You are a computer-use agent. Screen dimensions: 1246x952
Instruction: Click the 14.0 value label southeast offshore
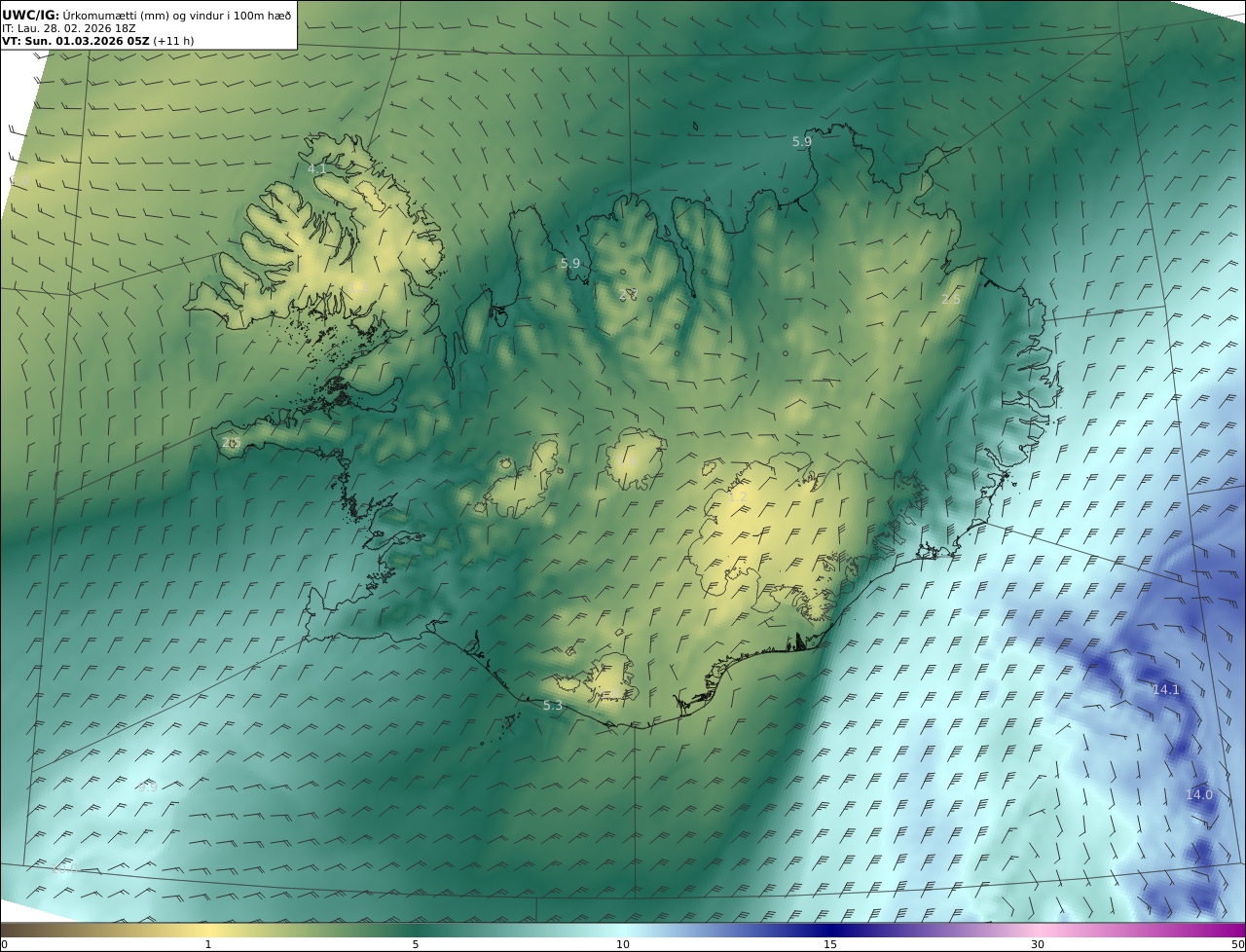point(1198,795)
